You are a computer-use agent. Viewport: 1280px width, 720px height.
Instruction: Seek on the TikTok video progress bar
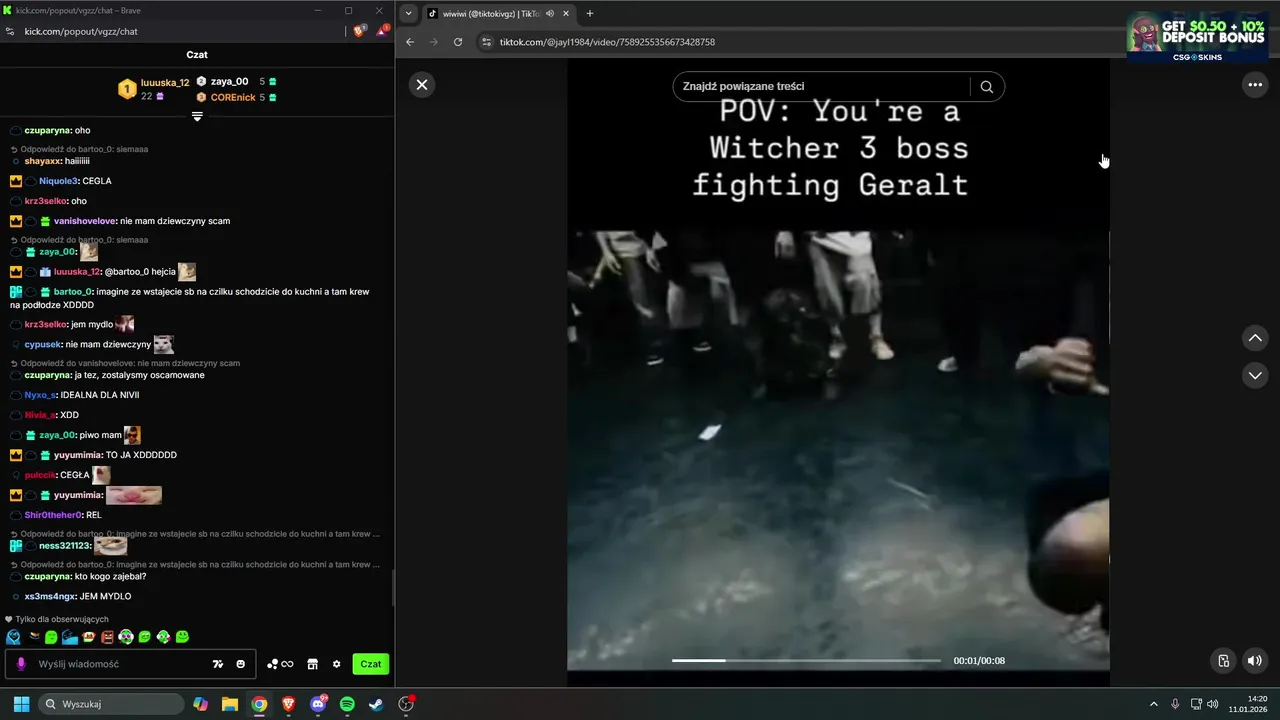click(x=806, y=660)
